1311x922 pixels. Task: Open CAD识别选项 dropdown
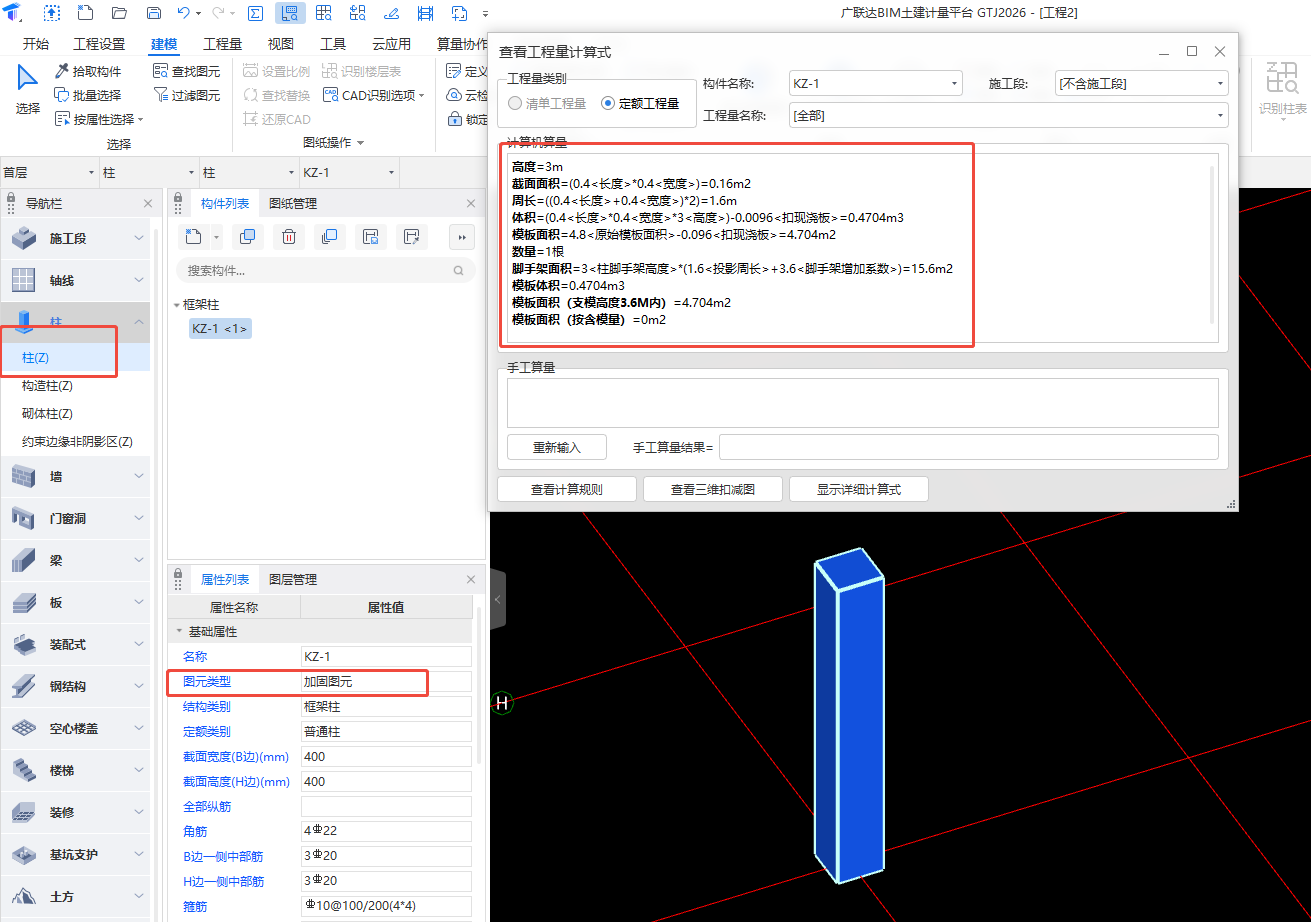(x=374, y=95)
